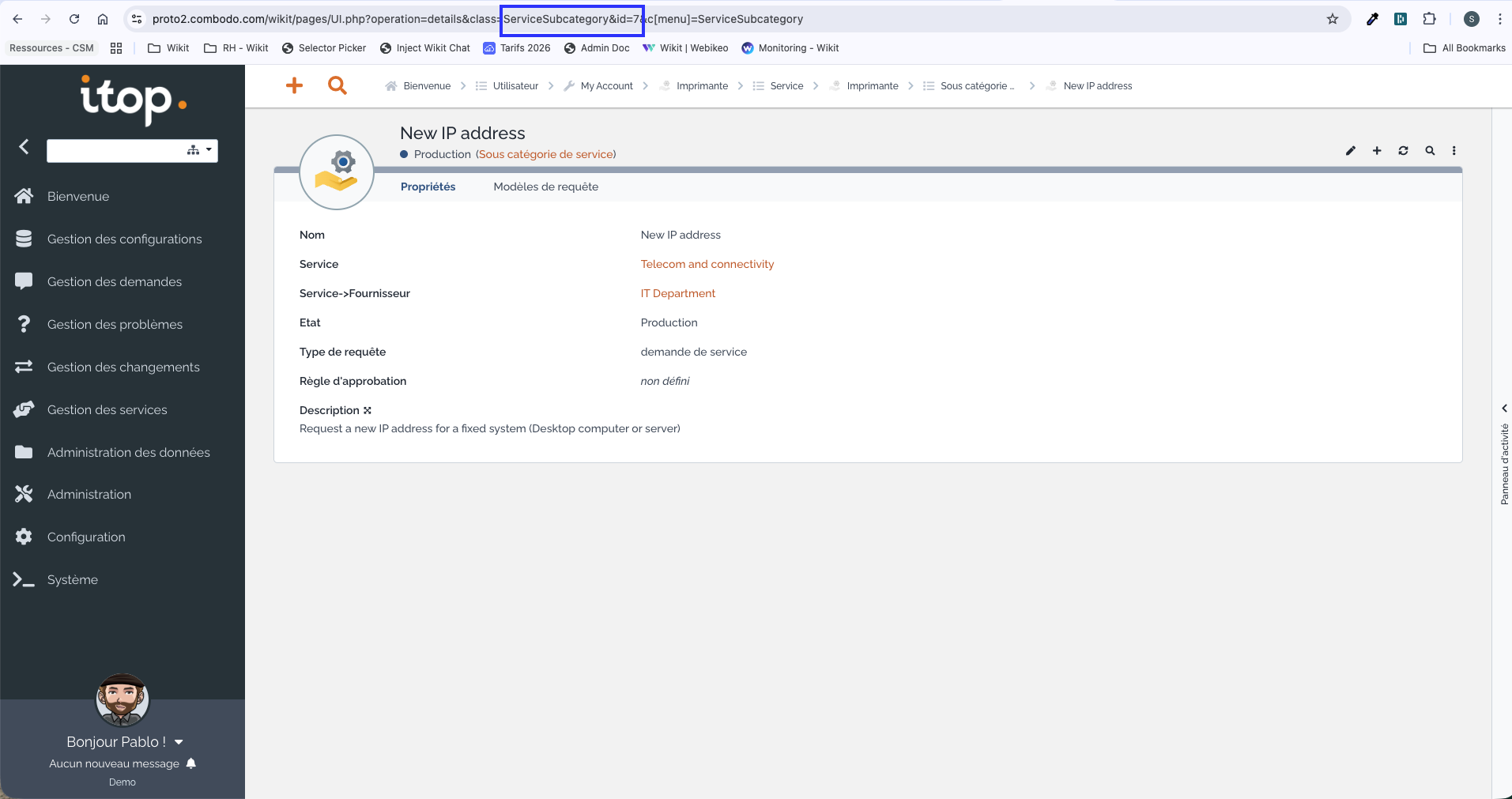Screen dimensions: 1512x799
Task: Open the organization hierarchy dropdown
Action: [x=200, y=150]
